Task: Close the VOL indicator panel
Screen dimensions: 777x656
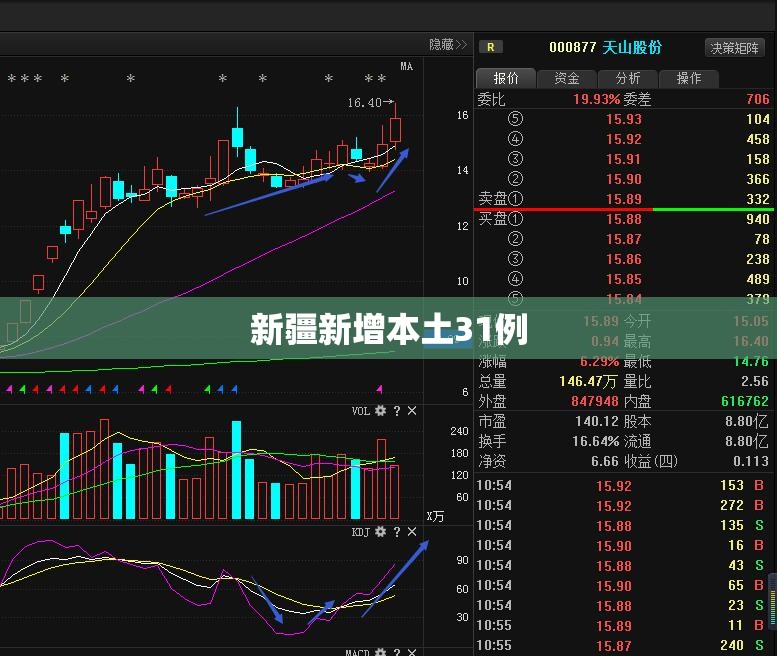Action: pyautogui.click(x=412, y=411)
